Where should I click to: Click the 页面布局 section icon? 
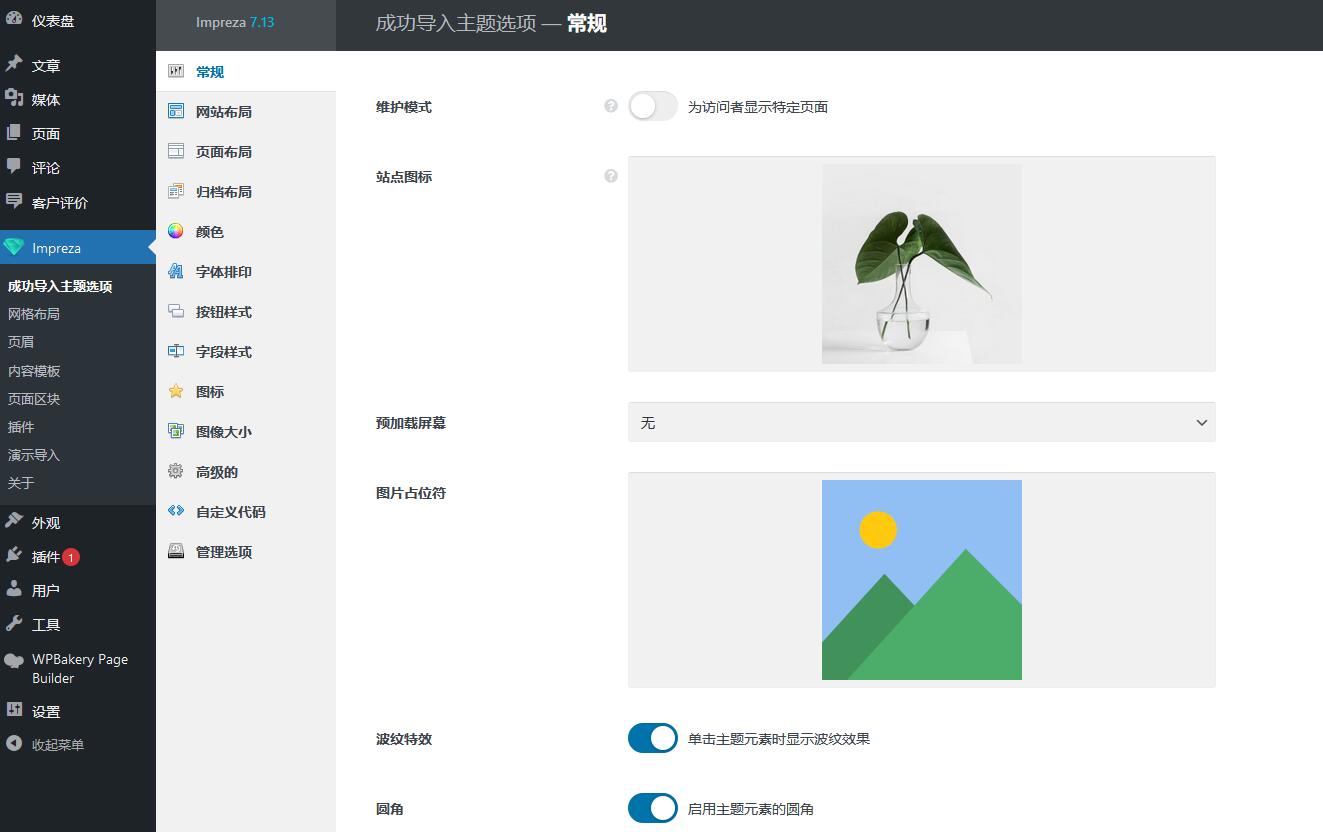click(x=176, y=152)
